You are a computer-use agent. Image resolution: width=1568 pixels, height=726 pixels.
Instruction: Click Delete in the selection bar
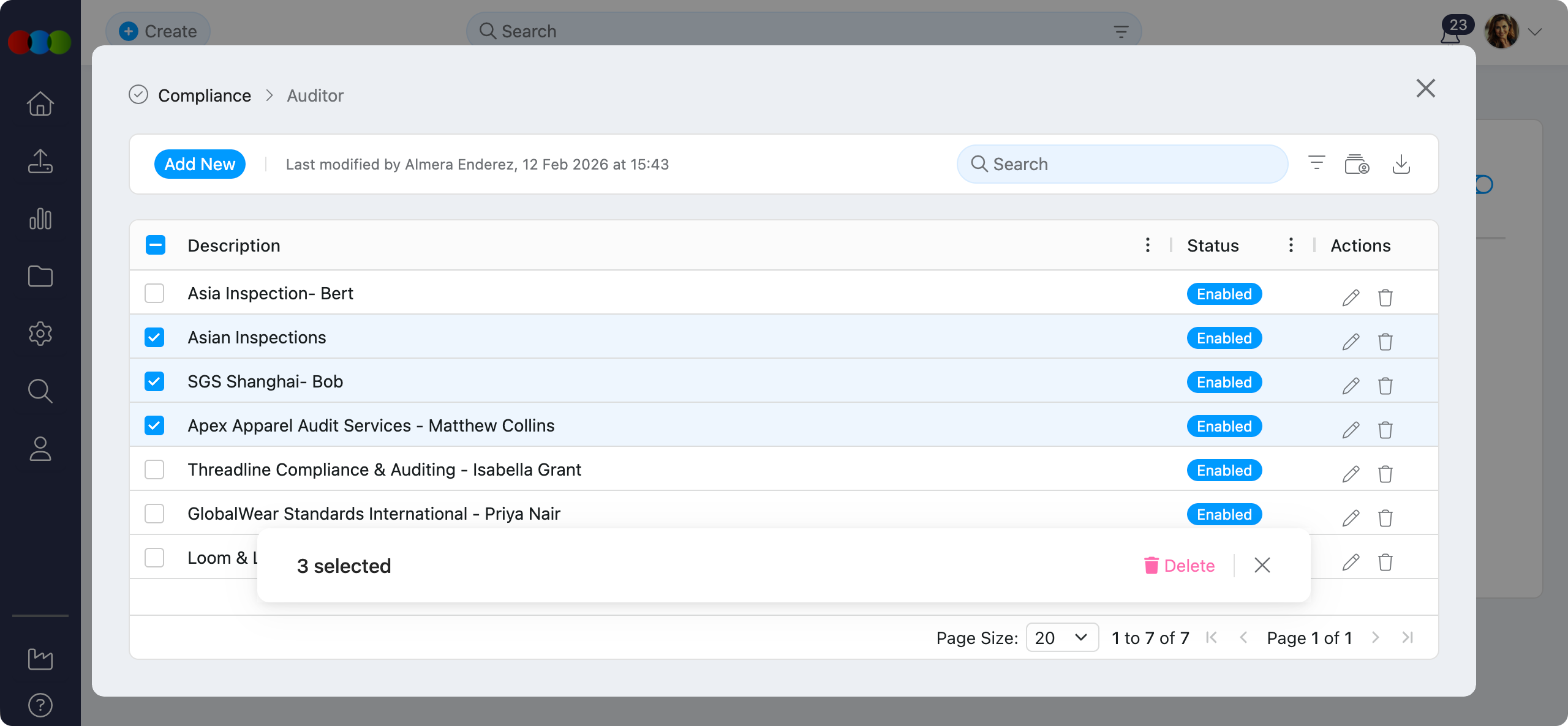1180,566
